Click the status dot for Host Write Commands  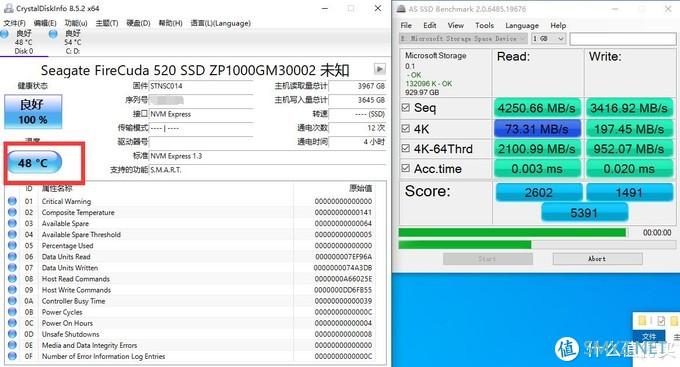click(12, 289)
